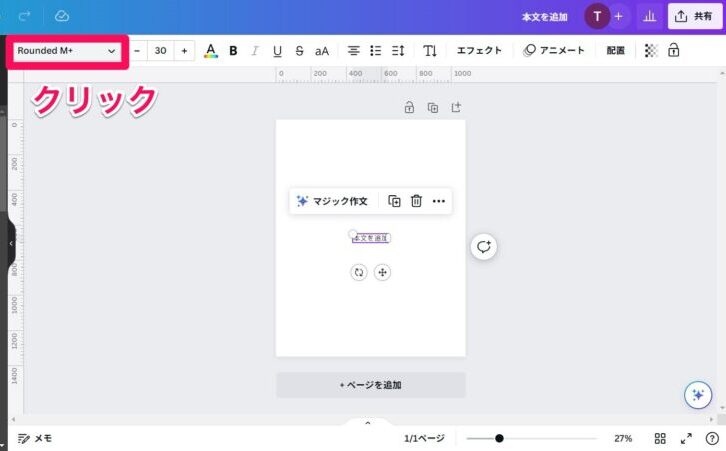
Task: Expand the pages panel chevron
Action: tap(367, 423)
